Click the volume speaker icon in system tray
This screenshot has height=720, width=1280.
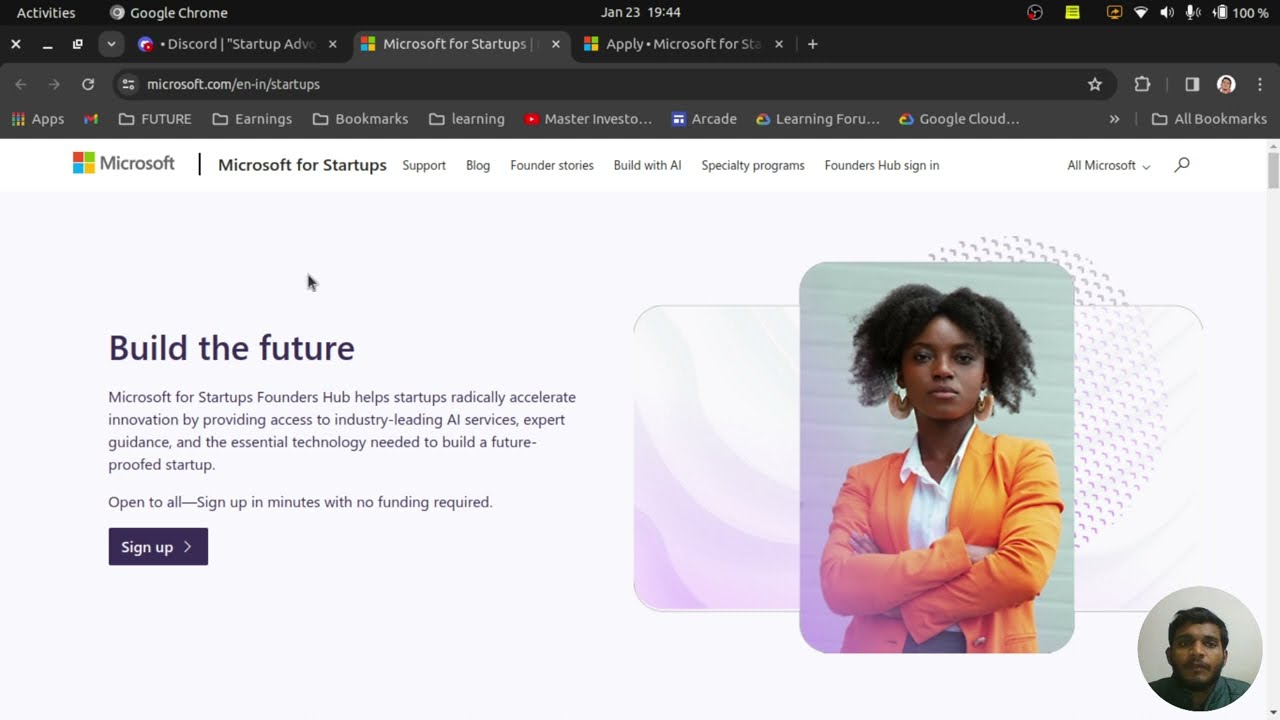click(1167, 12)
